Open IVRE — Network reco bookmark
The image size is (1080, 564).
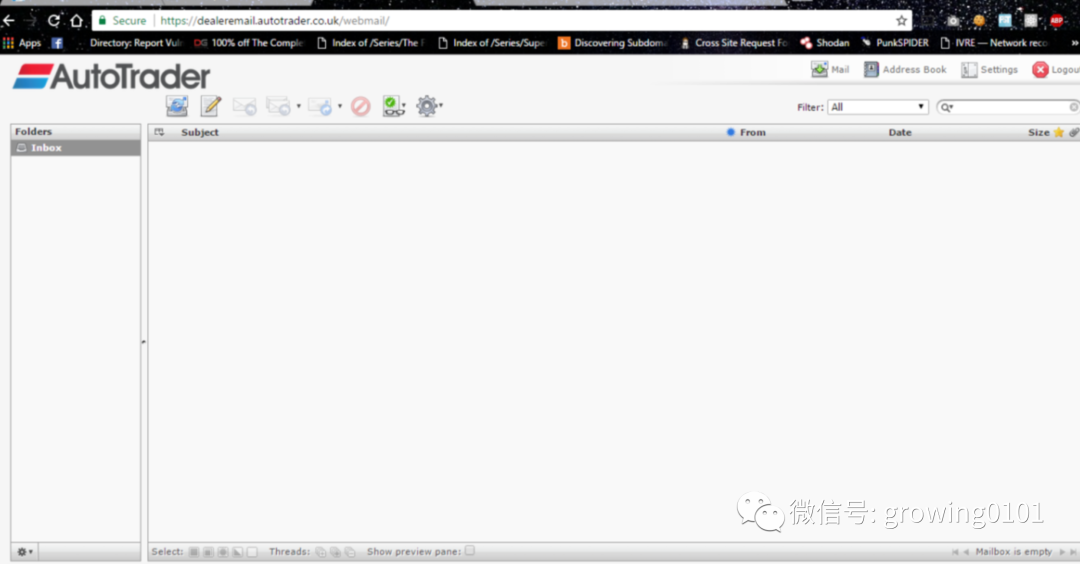pos(995,43)
